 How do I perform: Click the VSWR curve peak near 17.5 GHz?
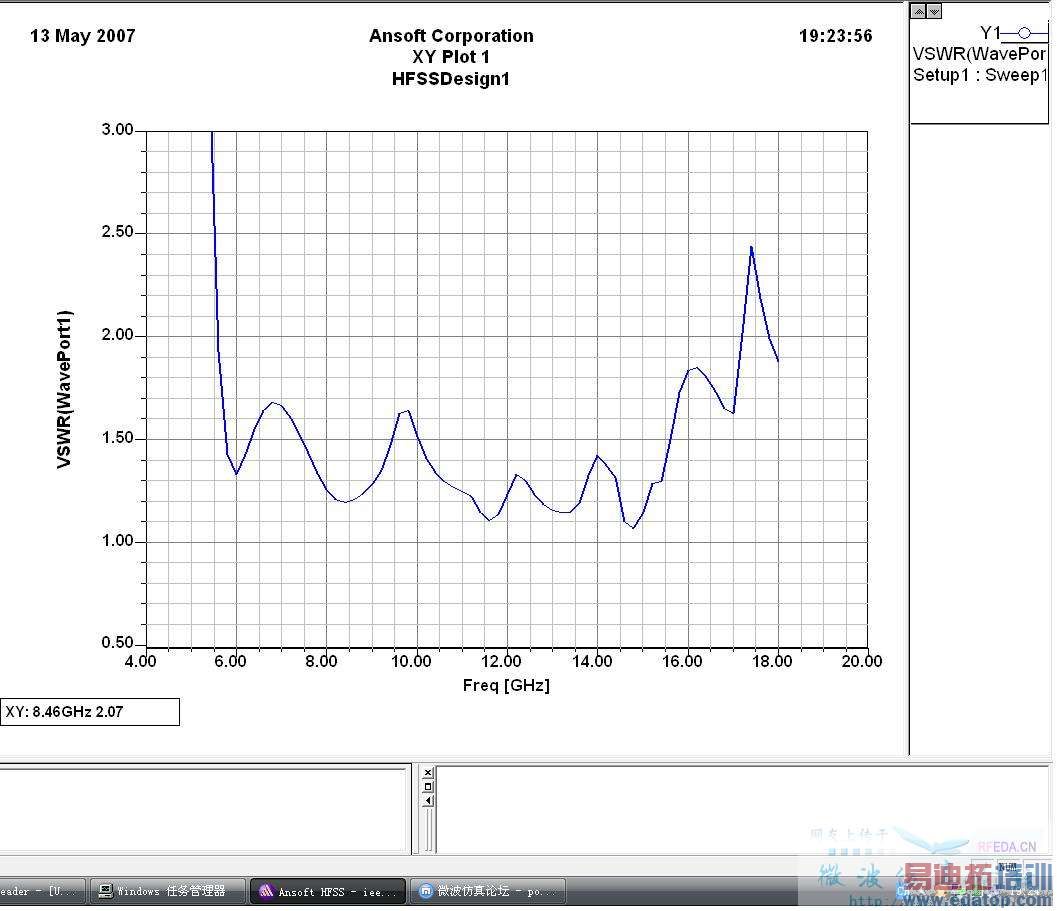pos(751,247)
